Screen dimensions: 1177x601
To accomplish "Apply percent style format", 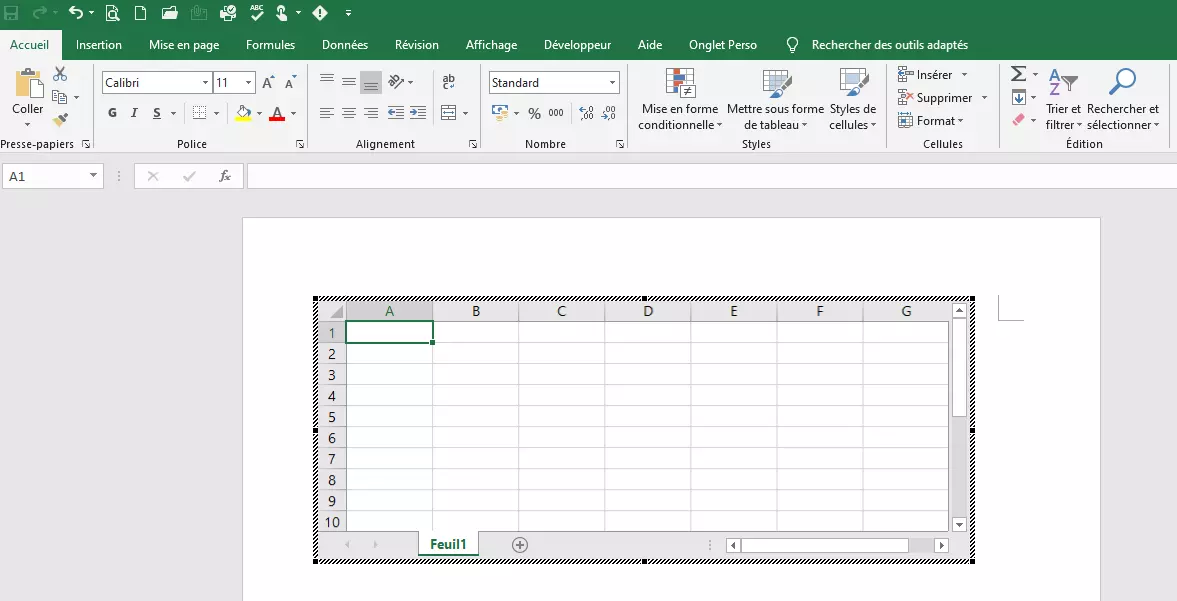I will (534, 113).
